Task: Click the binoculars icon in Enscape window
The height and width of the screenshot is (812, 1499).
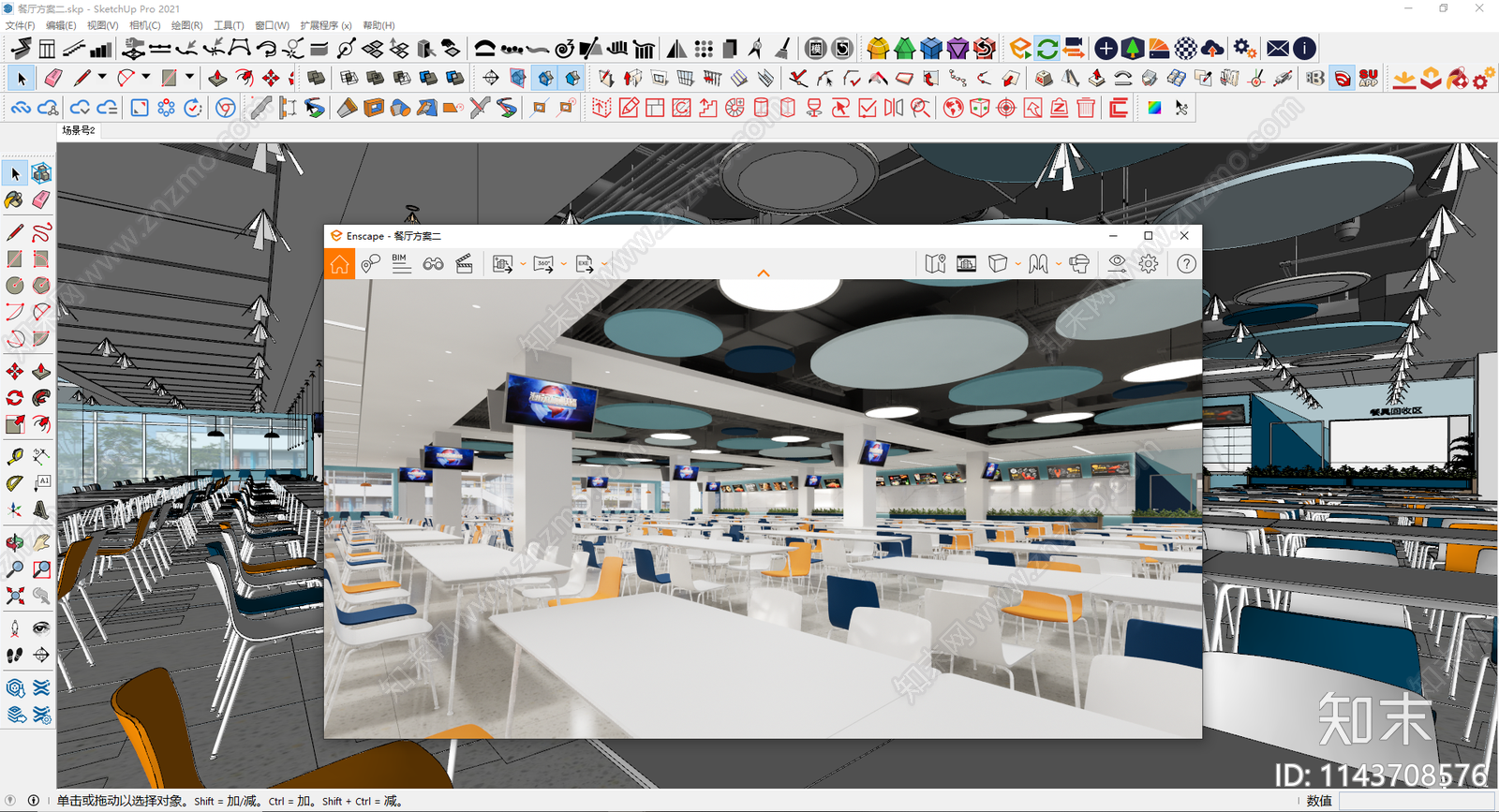Action: click(x=433, y=264)
